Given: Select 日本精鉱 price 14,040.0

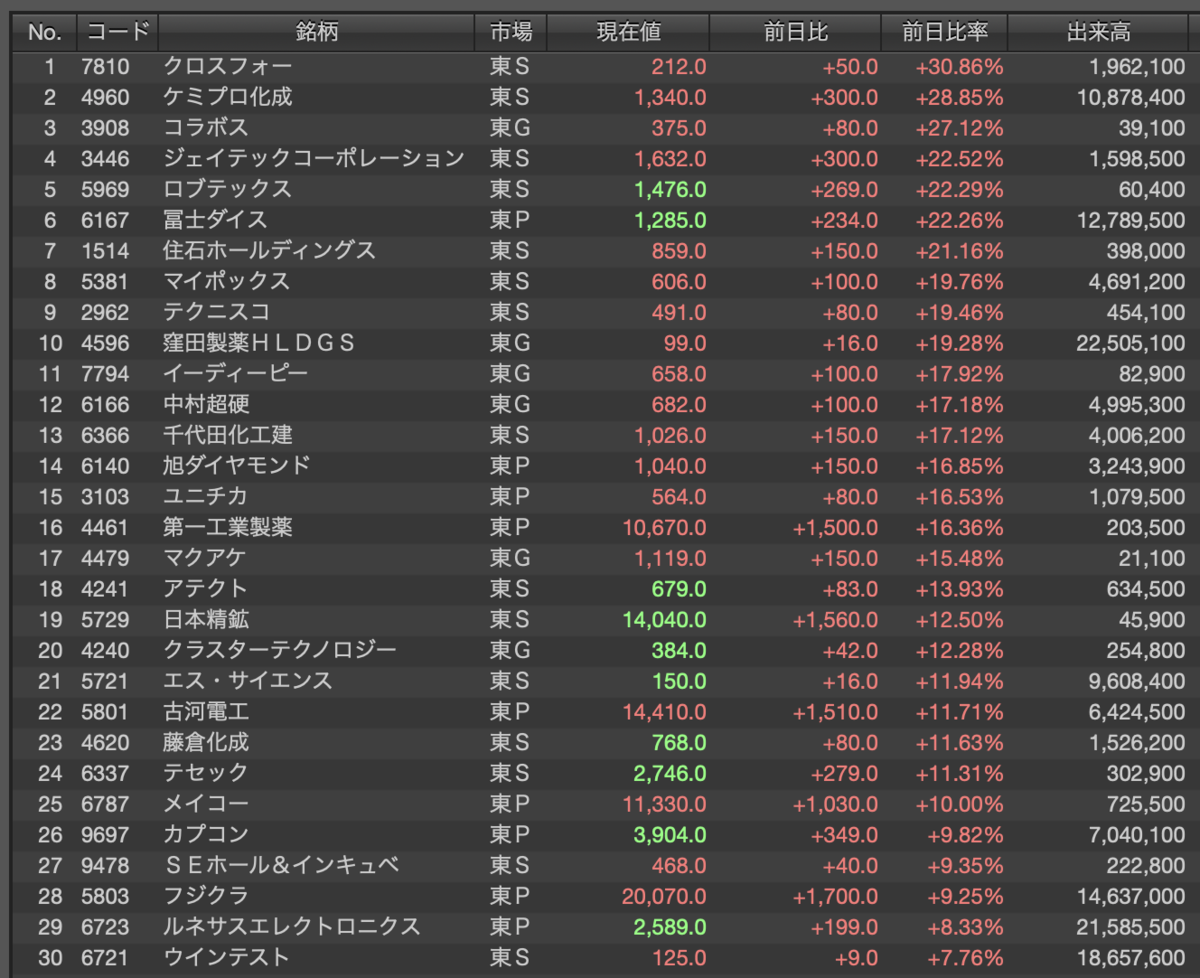Looking at the screenshot, I should coord(664,619).
